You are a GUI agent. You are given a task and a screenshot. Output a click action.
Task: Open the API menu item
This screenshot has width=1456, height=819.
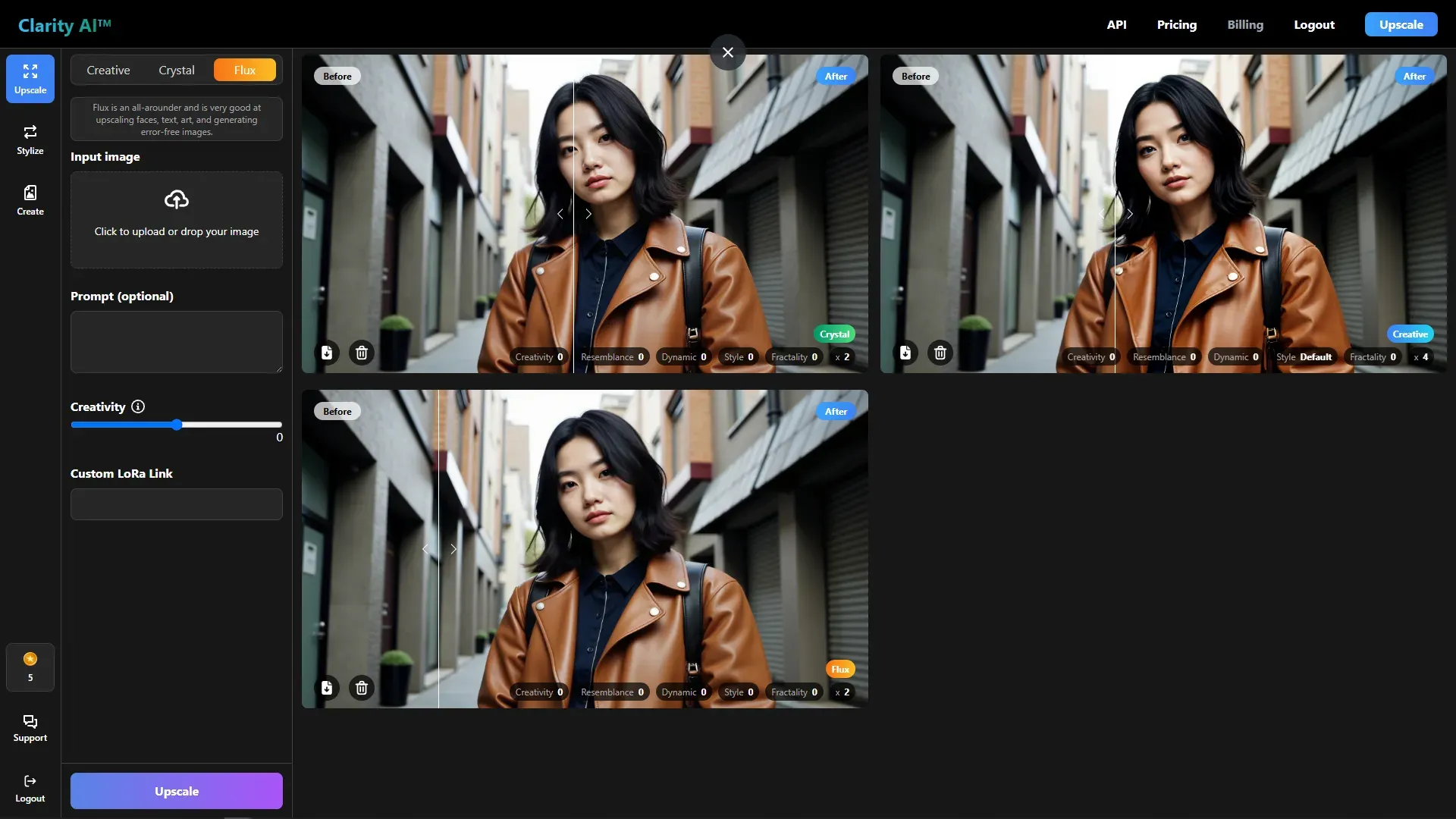[x=1116, y=24]
